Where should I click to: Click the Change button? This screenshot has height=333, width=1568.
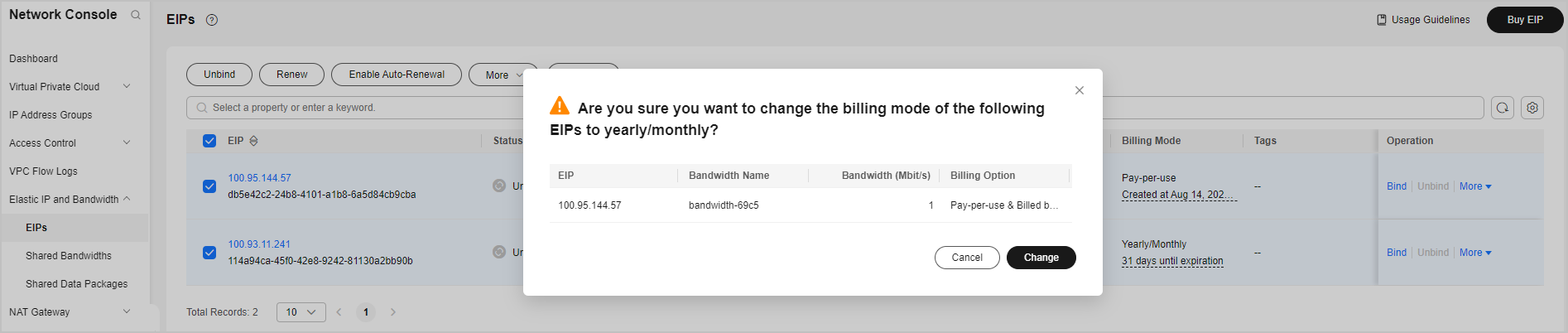click(1041, 258)
